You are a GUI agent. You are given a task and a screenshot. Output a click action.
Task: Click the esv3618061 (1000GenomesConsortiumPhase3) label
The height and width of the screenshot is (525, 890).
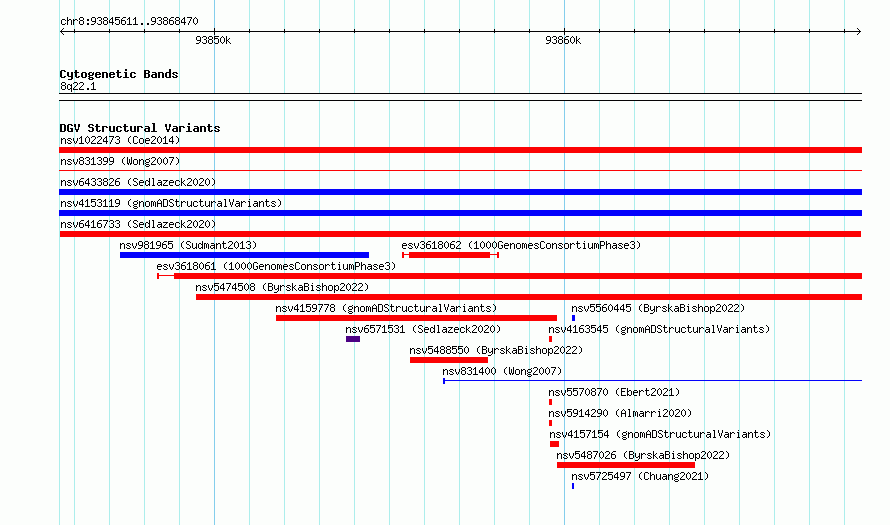(x=276, y=266)
